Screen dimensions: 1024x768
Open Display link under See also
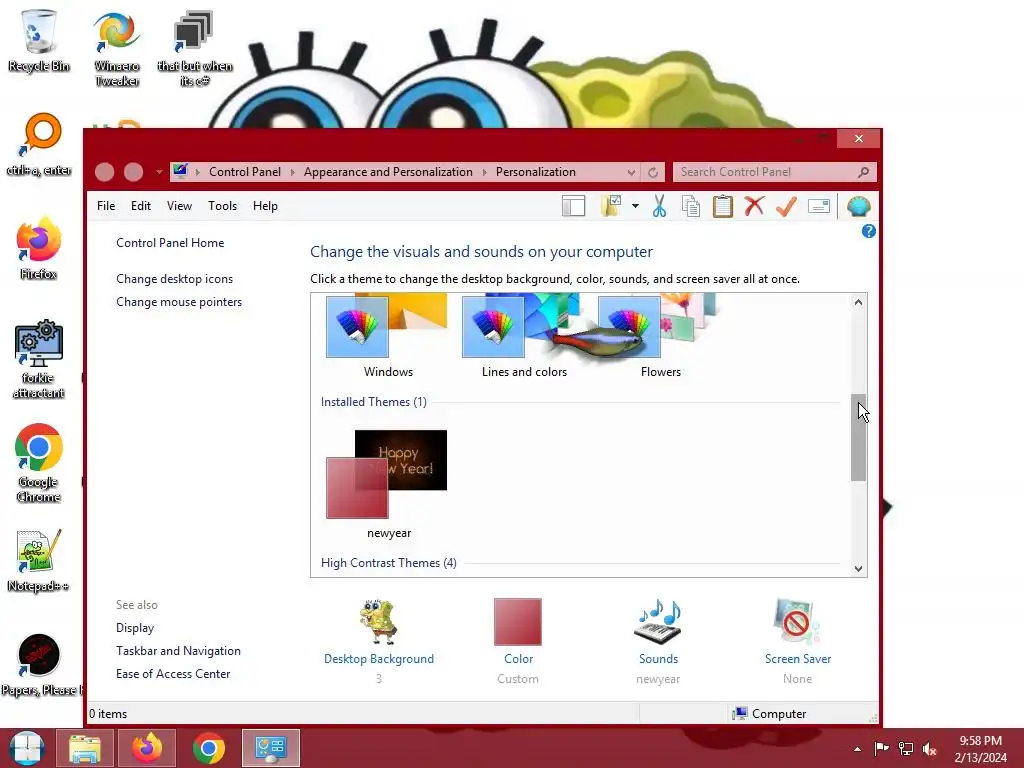(135, 628)
